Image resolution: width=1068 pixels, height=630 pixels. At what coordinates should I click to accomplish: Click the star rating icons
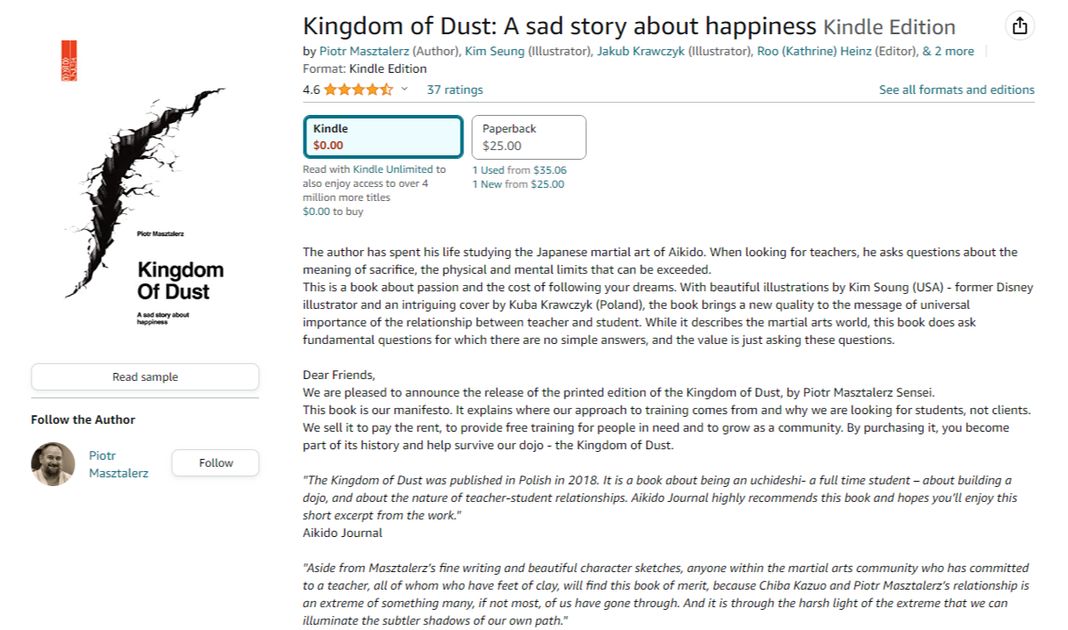point(358,90)
